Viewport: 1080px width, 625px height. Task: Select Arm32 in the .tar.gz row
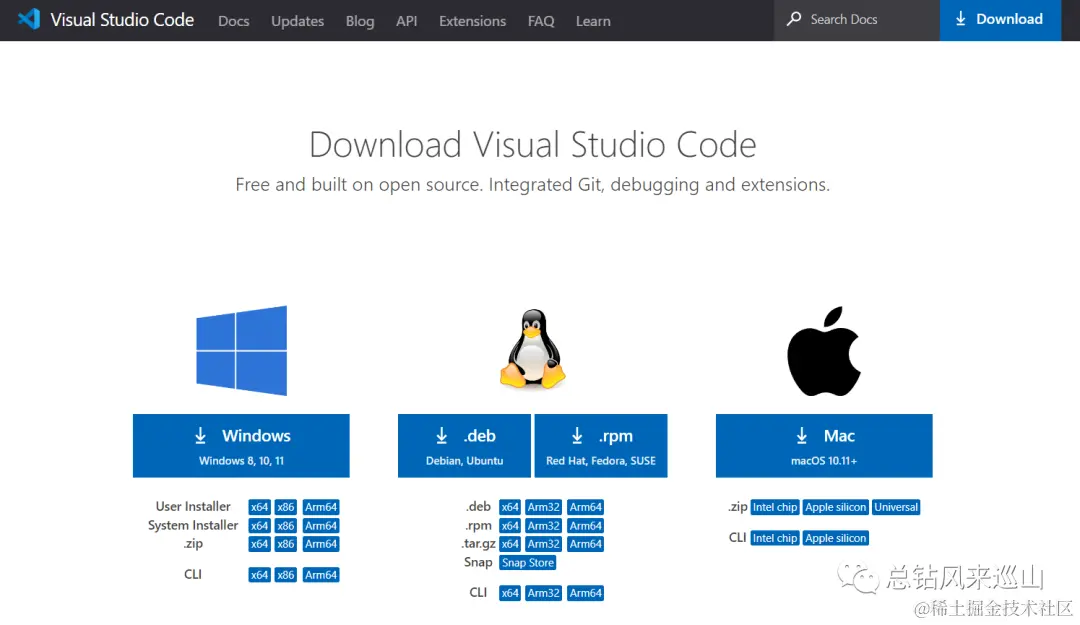click(543, 544)
